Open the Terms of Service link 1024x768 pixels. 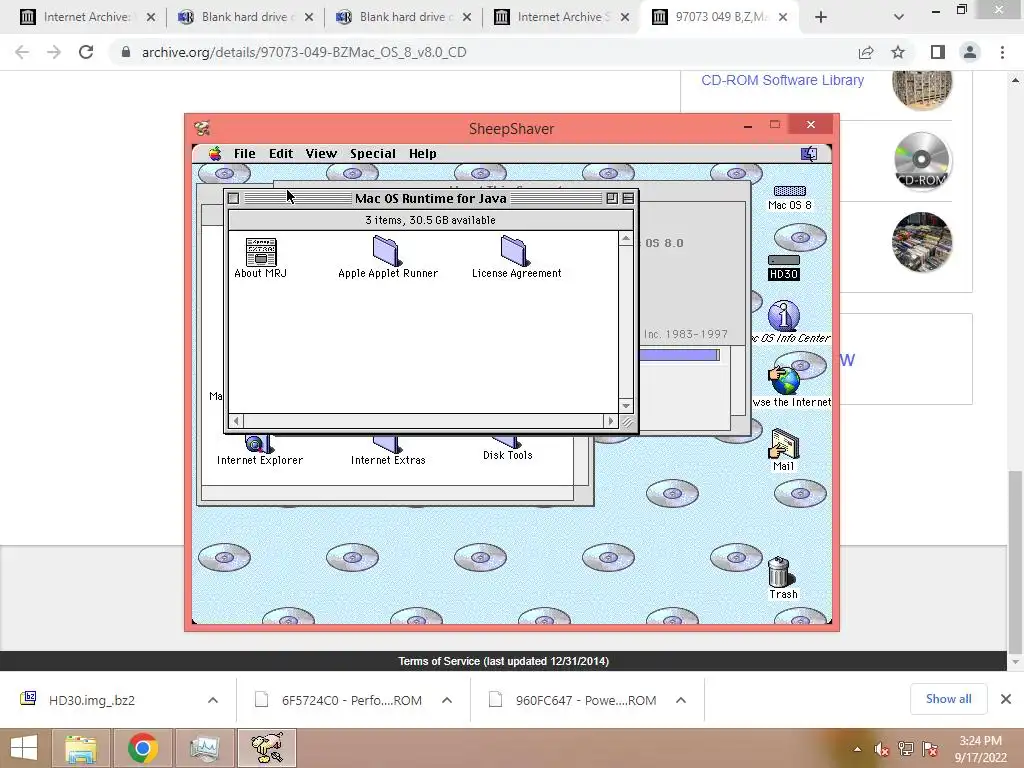pos(504,661)
